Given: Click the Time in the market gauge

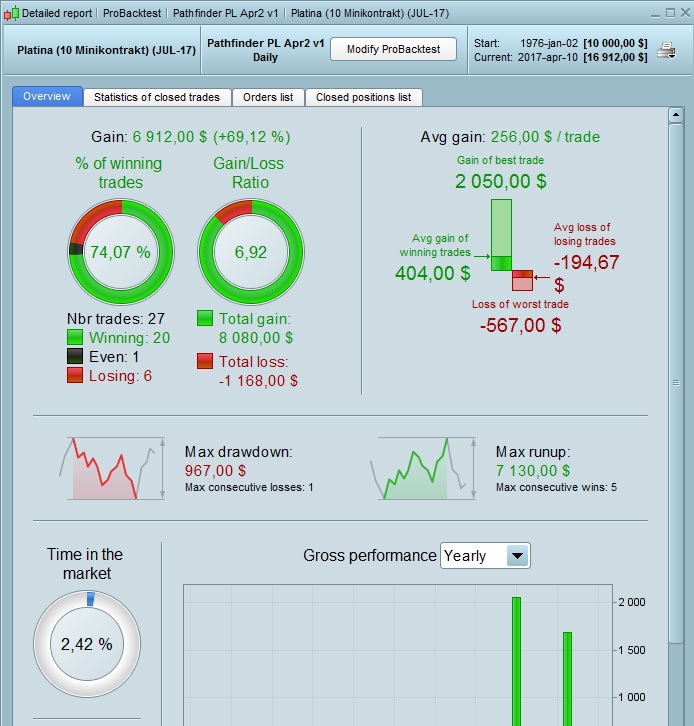Looking at the screenshot, I should [87, 644].
